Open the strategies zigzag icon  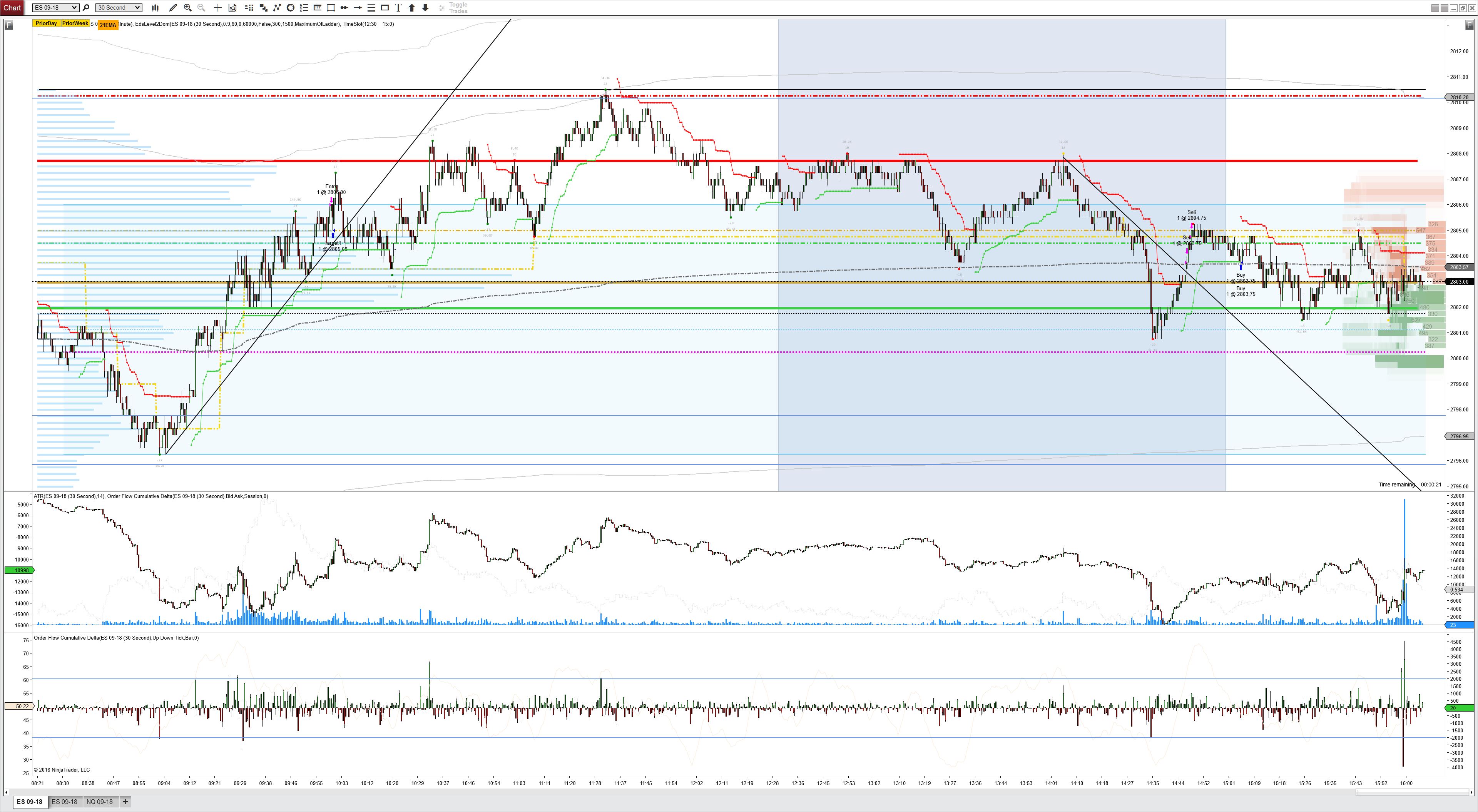(277, 7)
